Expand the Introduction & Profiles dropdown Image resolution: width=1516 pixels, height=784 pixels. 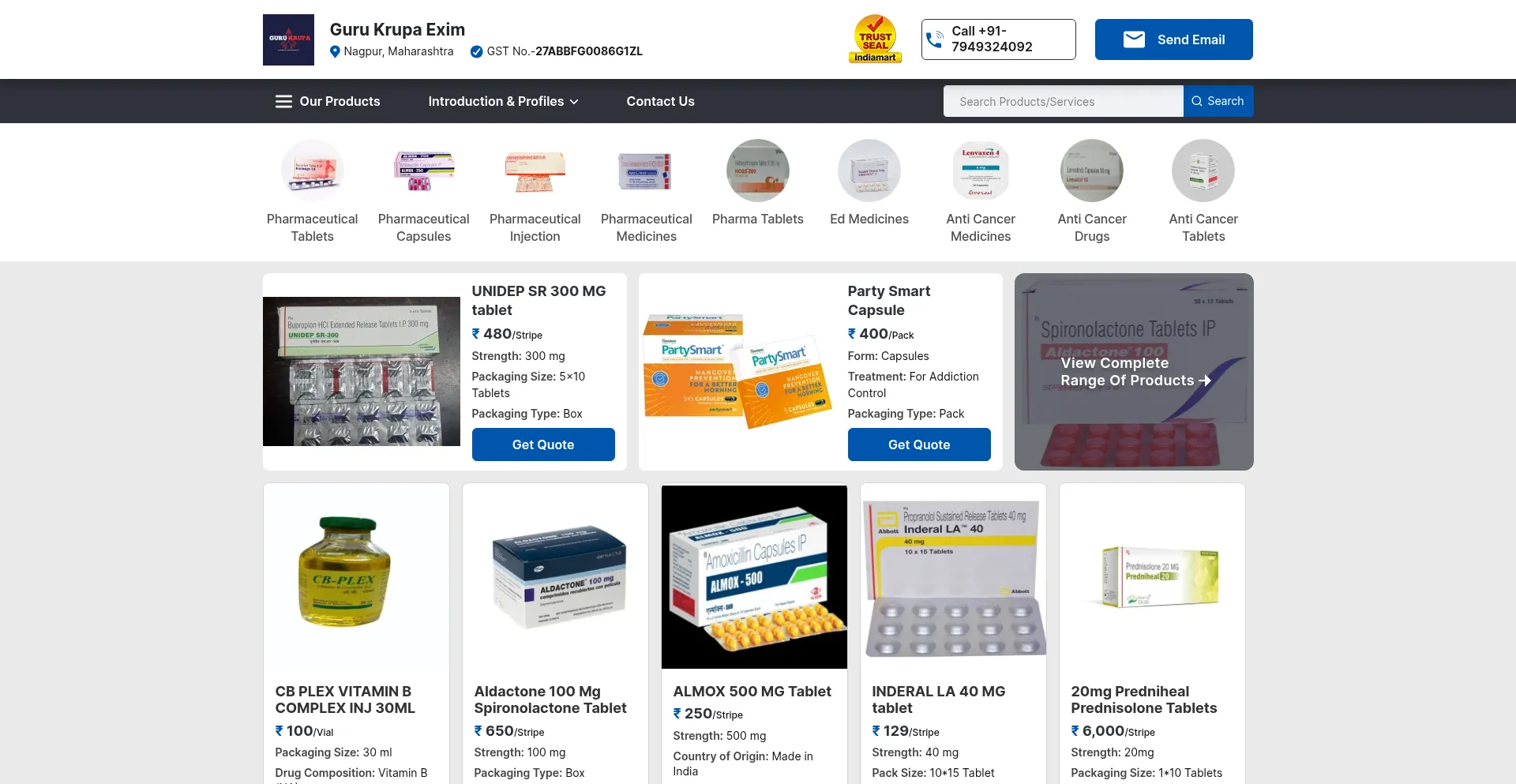pos(503,101)
